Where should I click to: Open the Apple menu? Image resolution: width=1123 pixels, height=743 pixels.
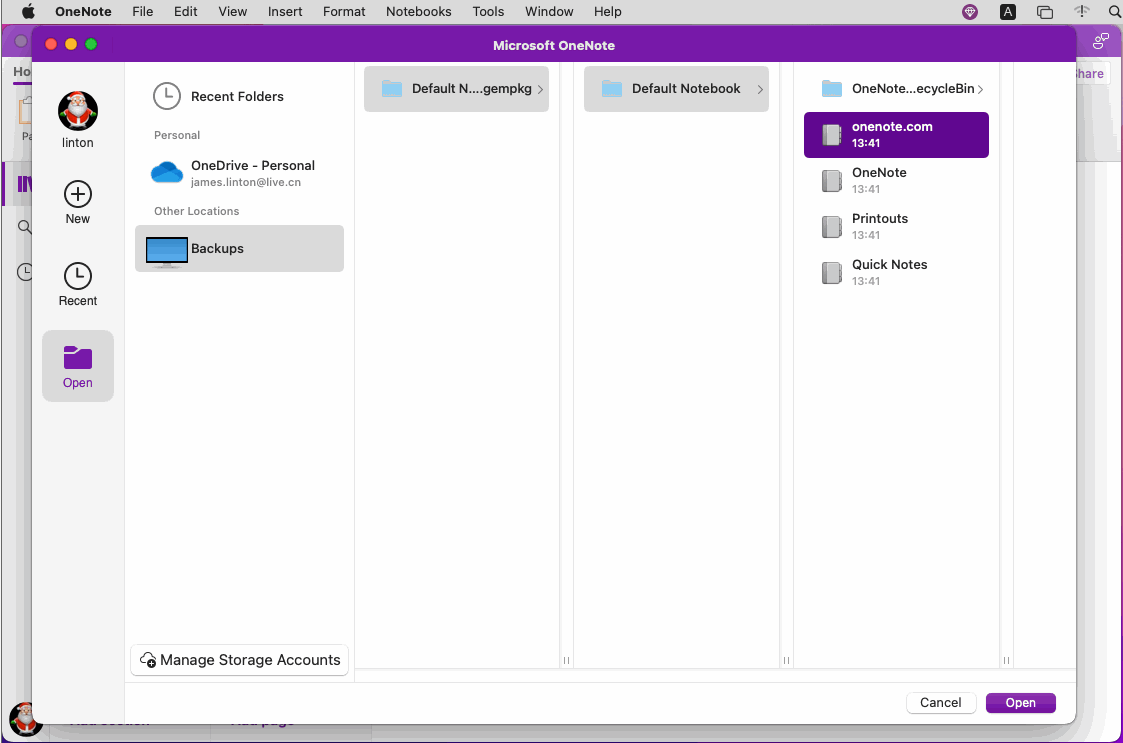pos(28,11)
